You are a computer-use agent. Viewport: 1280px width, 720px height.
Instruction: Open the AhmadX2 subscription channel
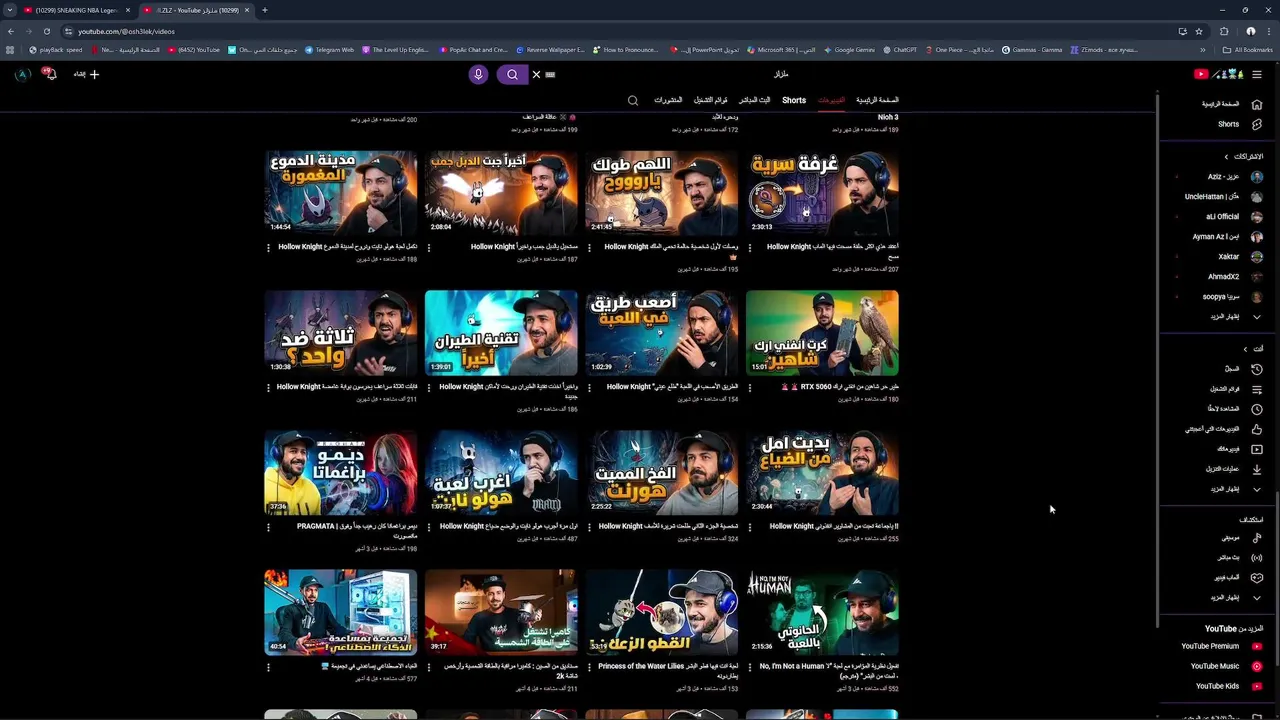(x=1220, y=277)
